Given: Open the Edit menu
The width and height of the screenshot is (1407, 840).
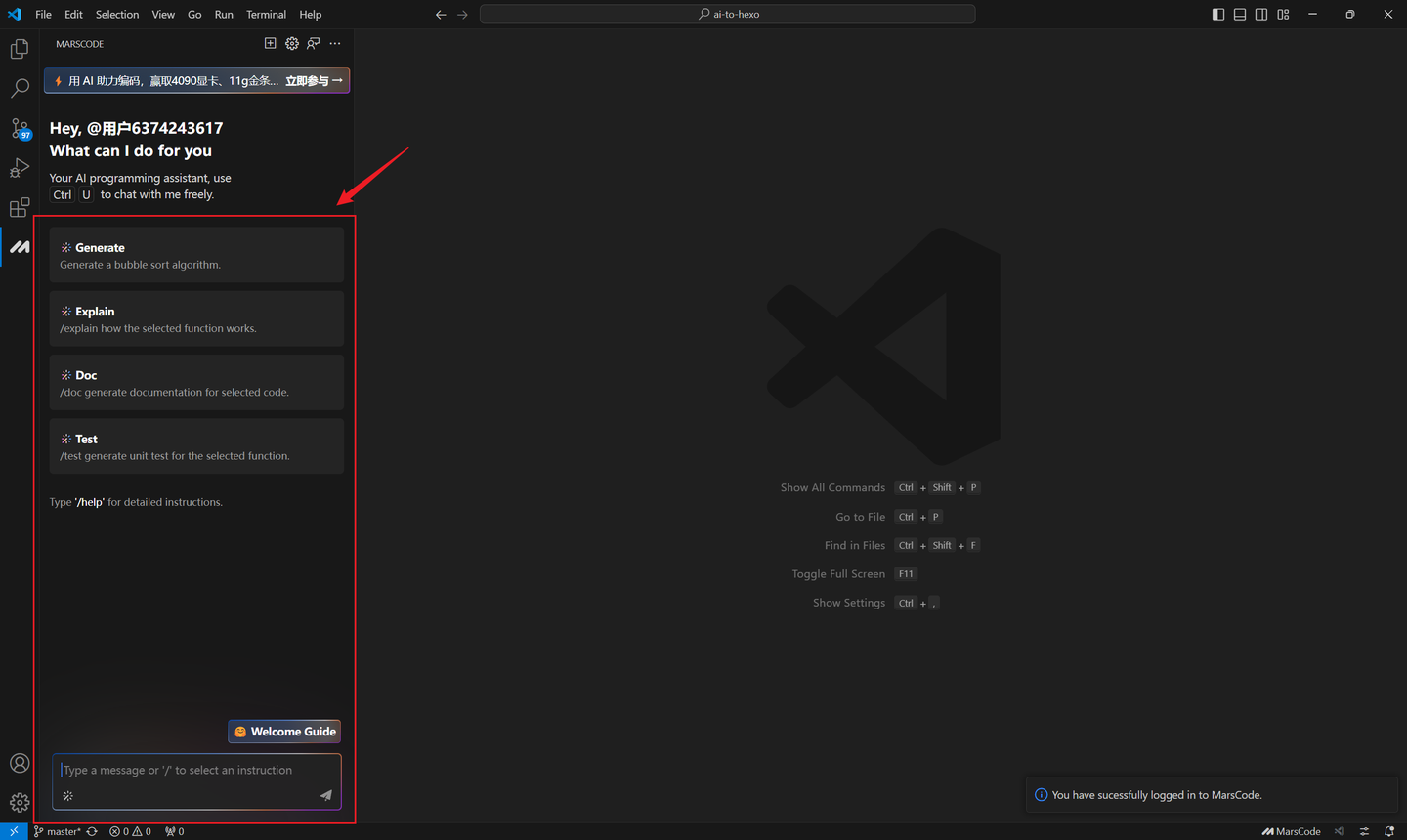Looking at the screenshot, I should coord(74,15).
